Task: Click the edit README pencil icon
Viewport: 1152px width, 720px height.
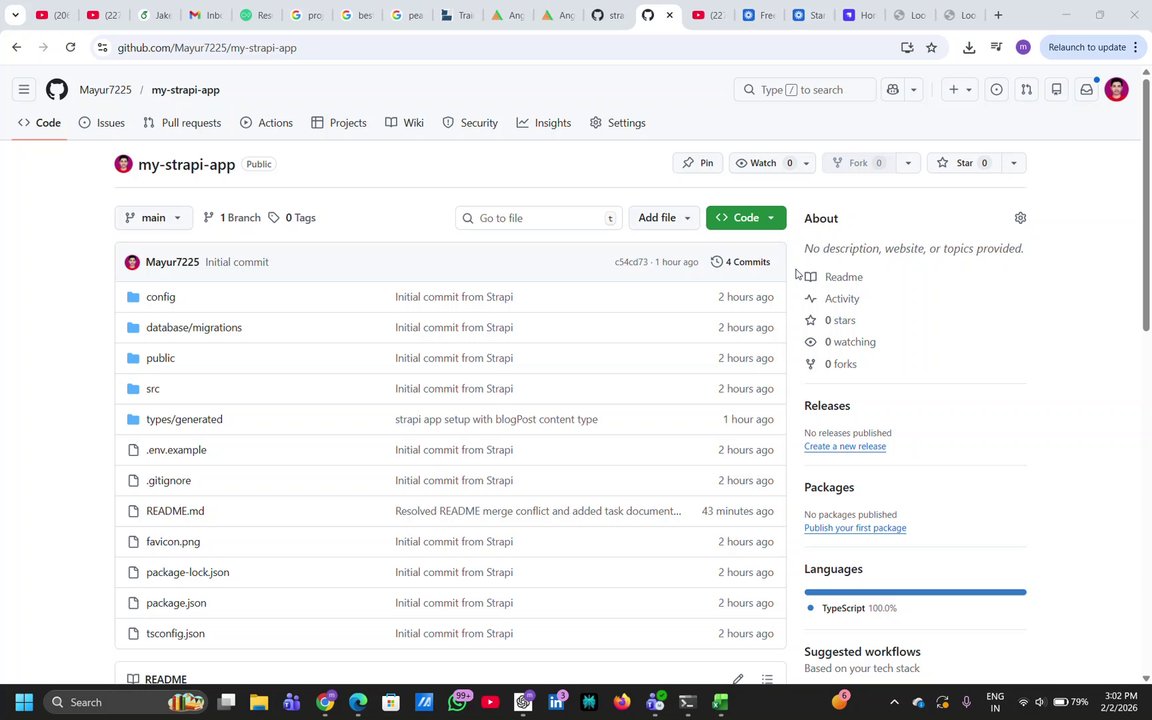Action: (738, 679)
